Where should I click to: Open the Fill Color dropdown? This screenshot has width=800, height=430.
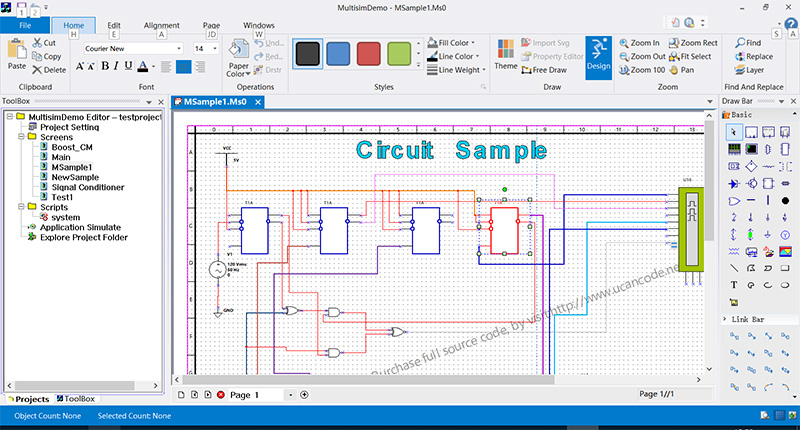(451, 43)
